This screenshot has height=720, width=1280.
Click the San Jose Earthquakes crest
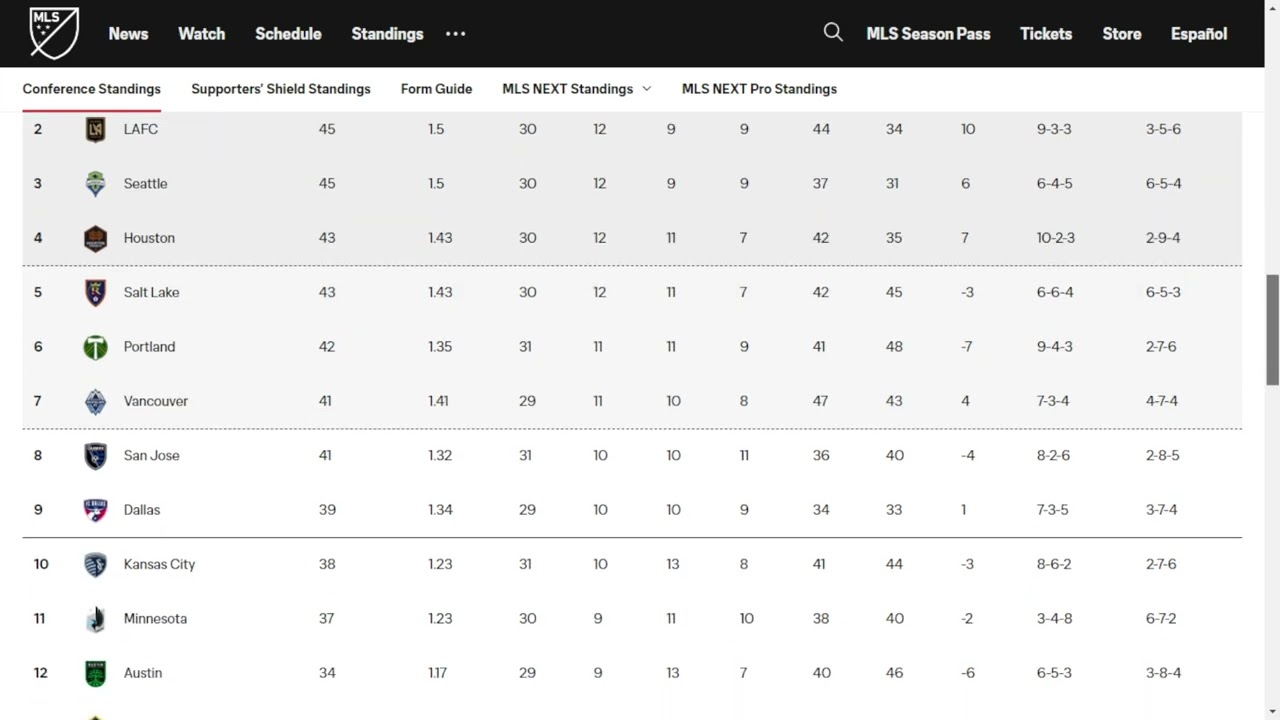click(x=95, y=456)
